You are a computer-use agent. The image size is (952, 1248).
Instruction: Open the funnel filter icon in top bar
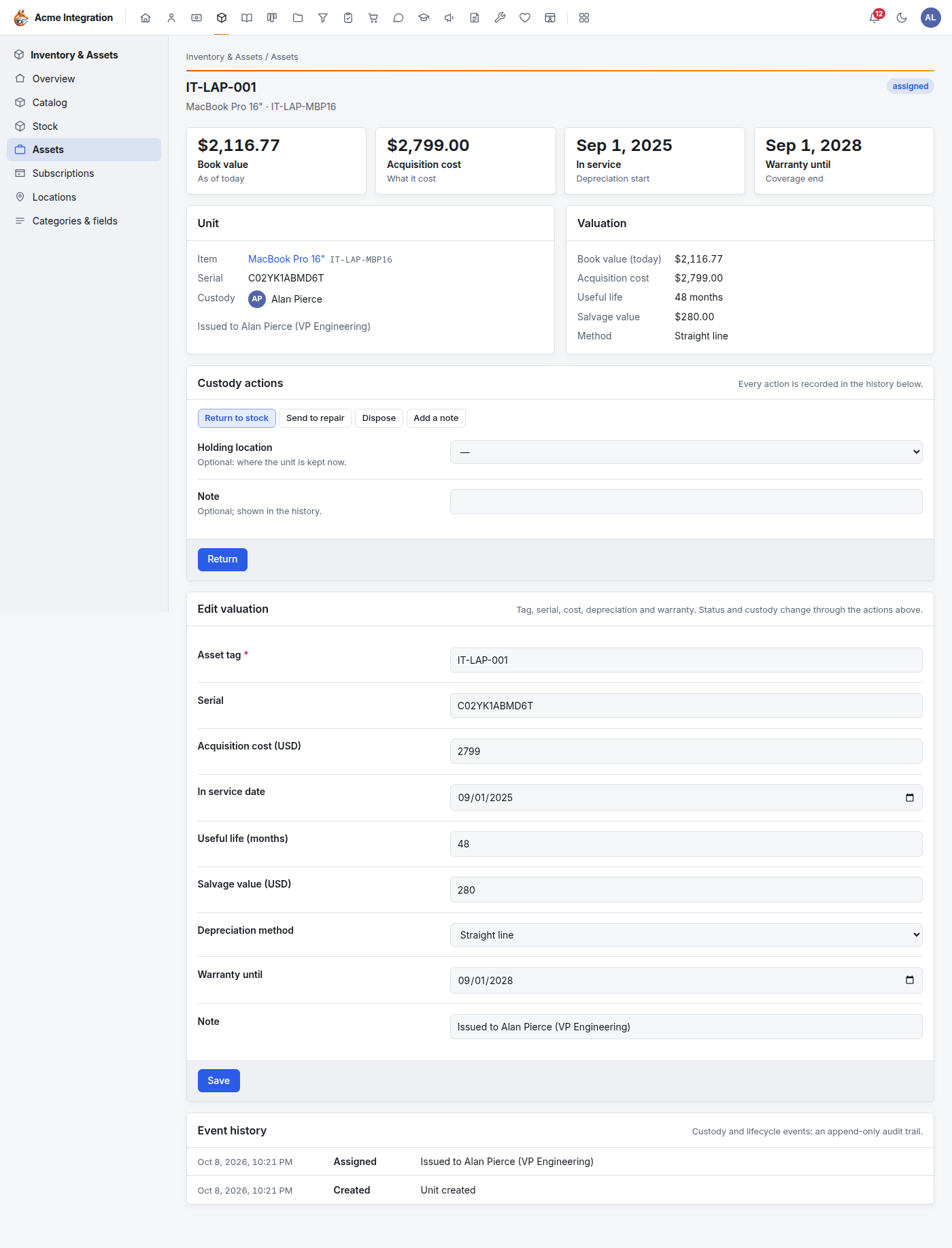coord(323,18)
